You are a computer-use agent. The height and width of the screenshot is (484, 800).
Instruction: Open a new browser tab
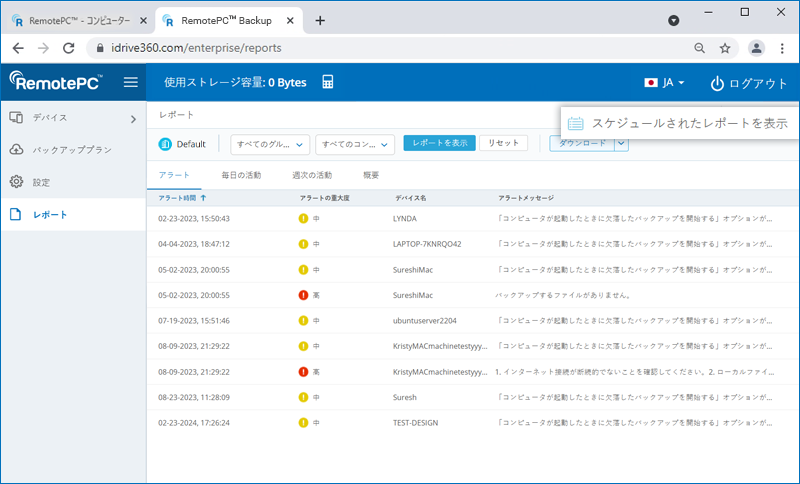[320, 21]
